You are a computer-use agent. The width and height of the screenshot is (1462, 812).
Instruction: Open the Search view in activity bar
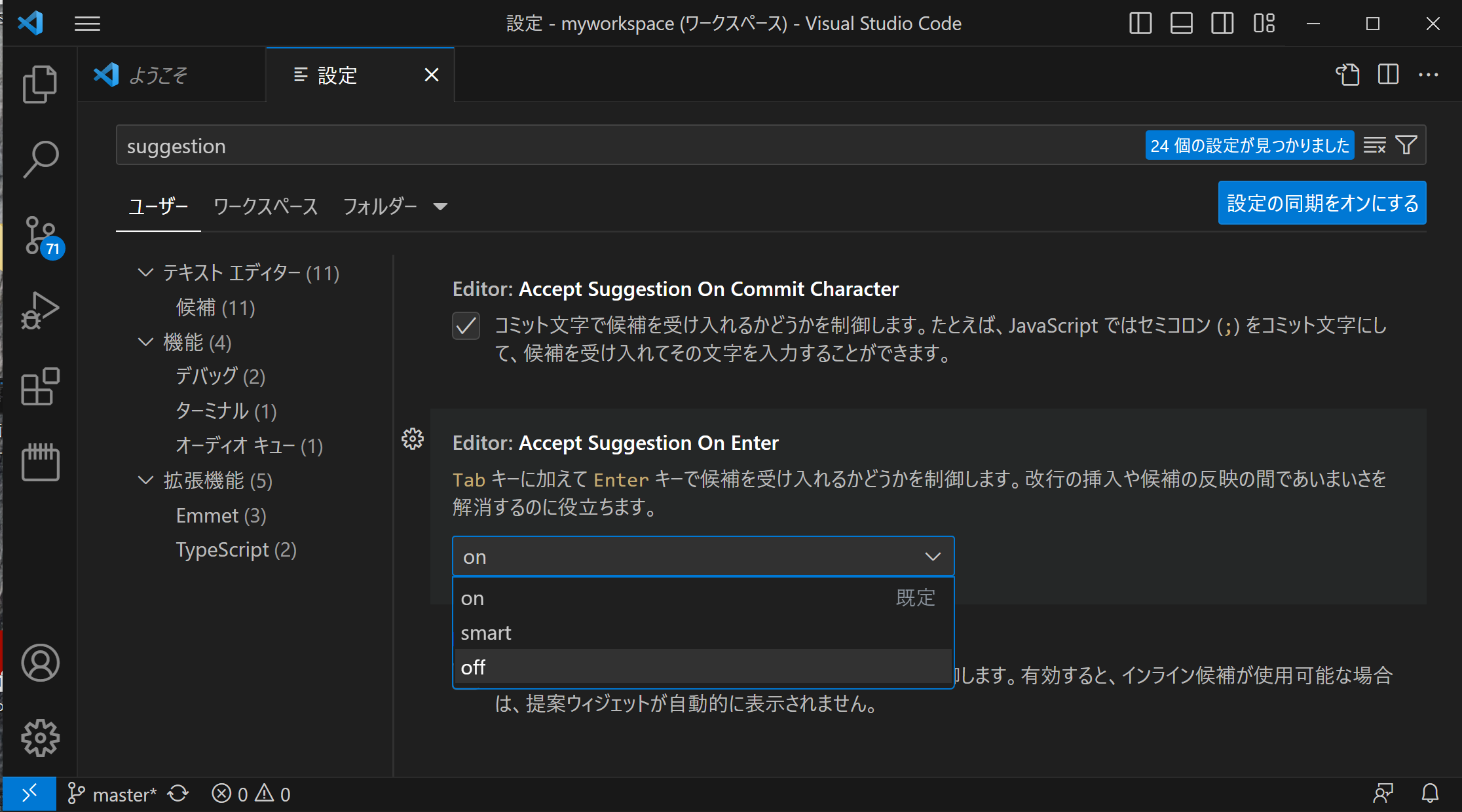(x=40, y=159)
